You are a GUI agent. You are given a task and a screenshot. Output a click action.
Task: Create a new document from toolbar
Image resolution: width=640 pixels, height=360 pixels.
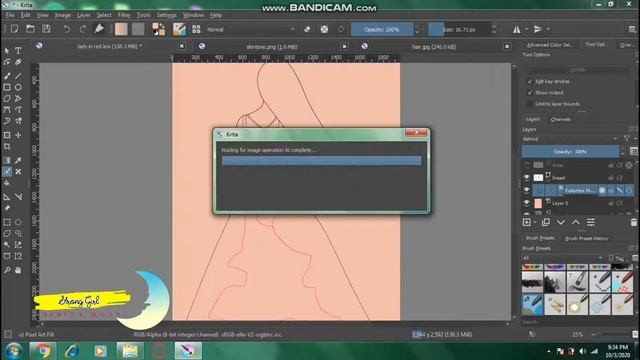point(14,29)
